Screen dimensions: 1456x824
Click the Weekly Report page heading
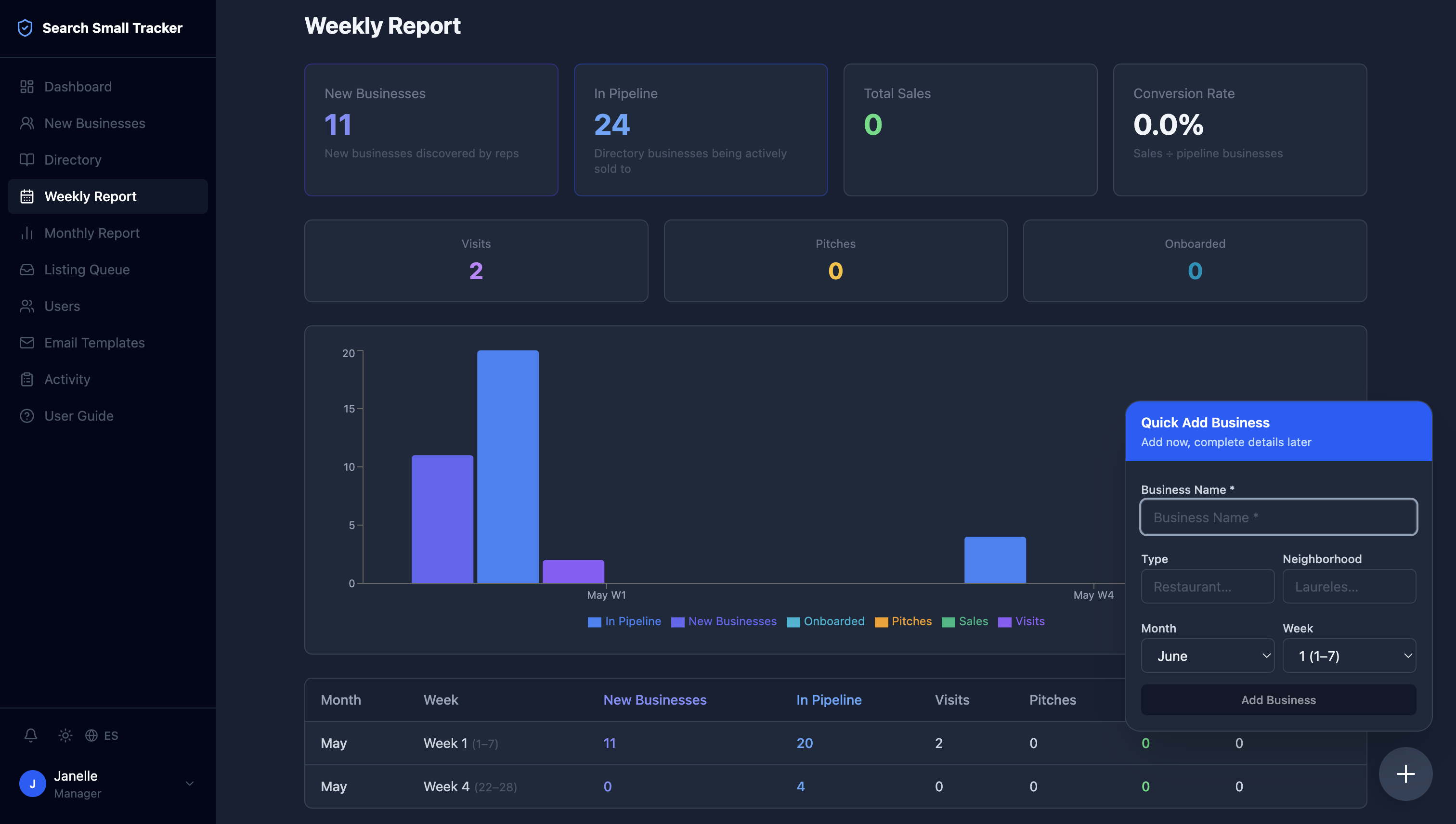(382, 26)
